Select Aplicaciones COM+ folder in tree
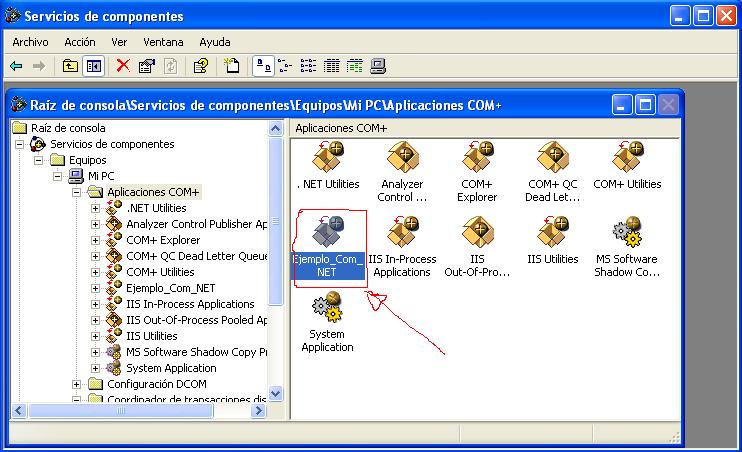Screen dimensions: 742x452 pos(153,192)
